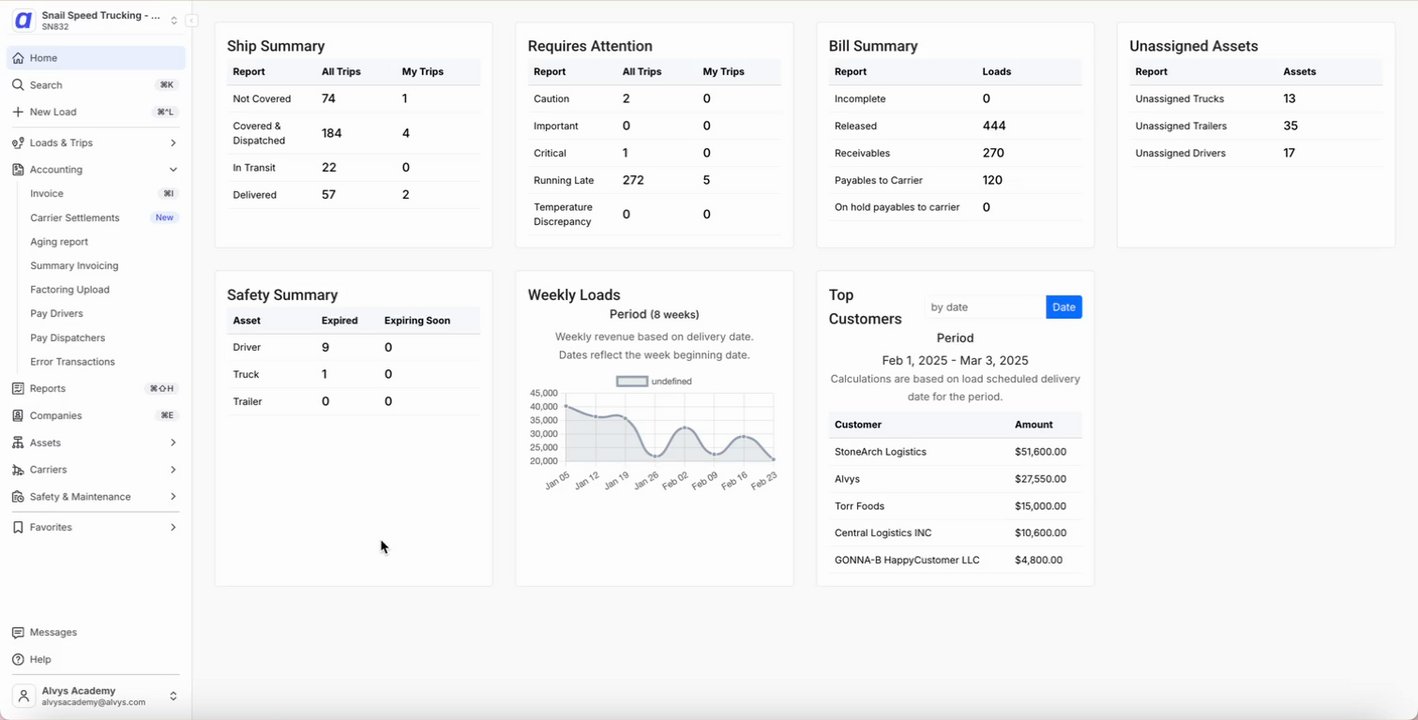Expand the Safety & Maintenance chevron

(173, 496)
